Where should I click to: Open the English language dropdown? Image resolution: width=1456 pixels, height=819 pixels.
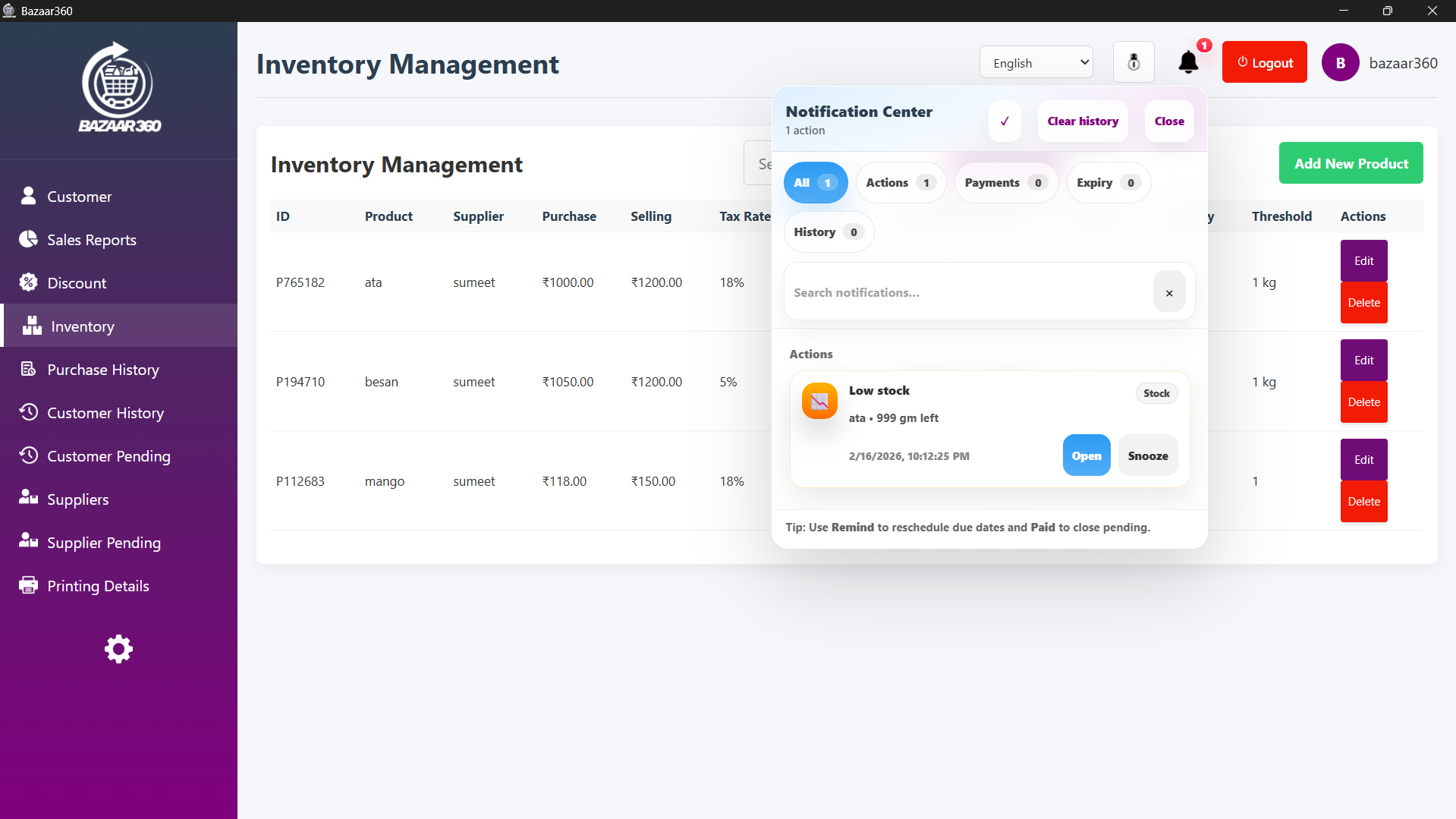(x=1036, y=63)
